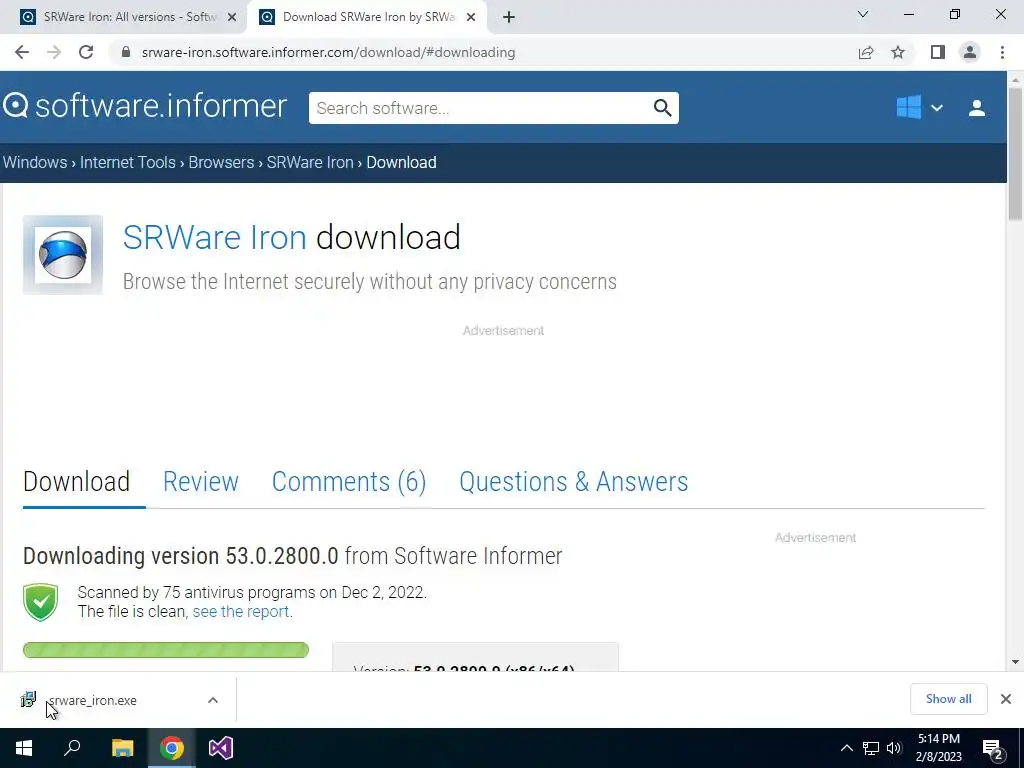
Task: Open clock showing 5:14 PM
Action: click(x=938, y=748)
